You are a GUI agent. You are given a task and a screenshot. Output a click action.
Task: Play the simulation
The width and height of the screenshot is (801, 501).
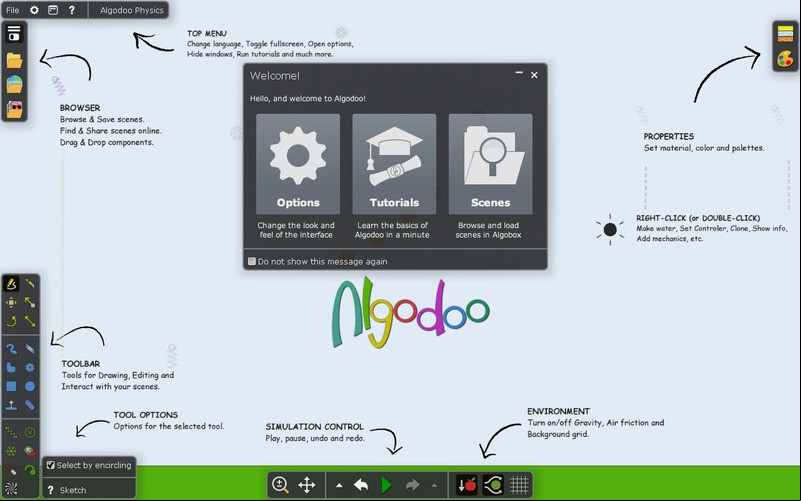[x=386, y=485]
